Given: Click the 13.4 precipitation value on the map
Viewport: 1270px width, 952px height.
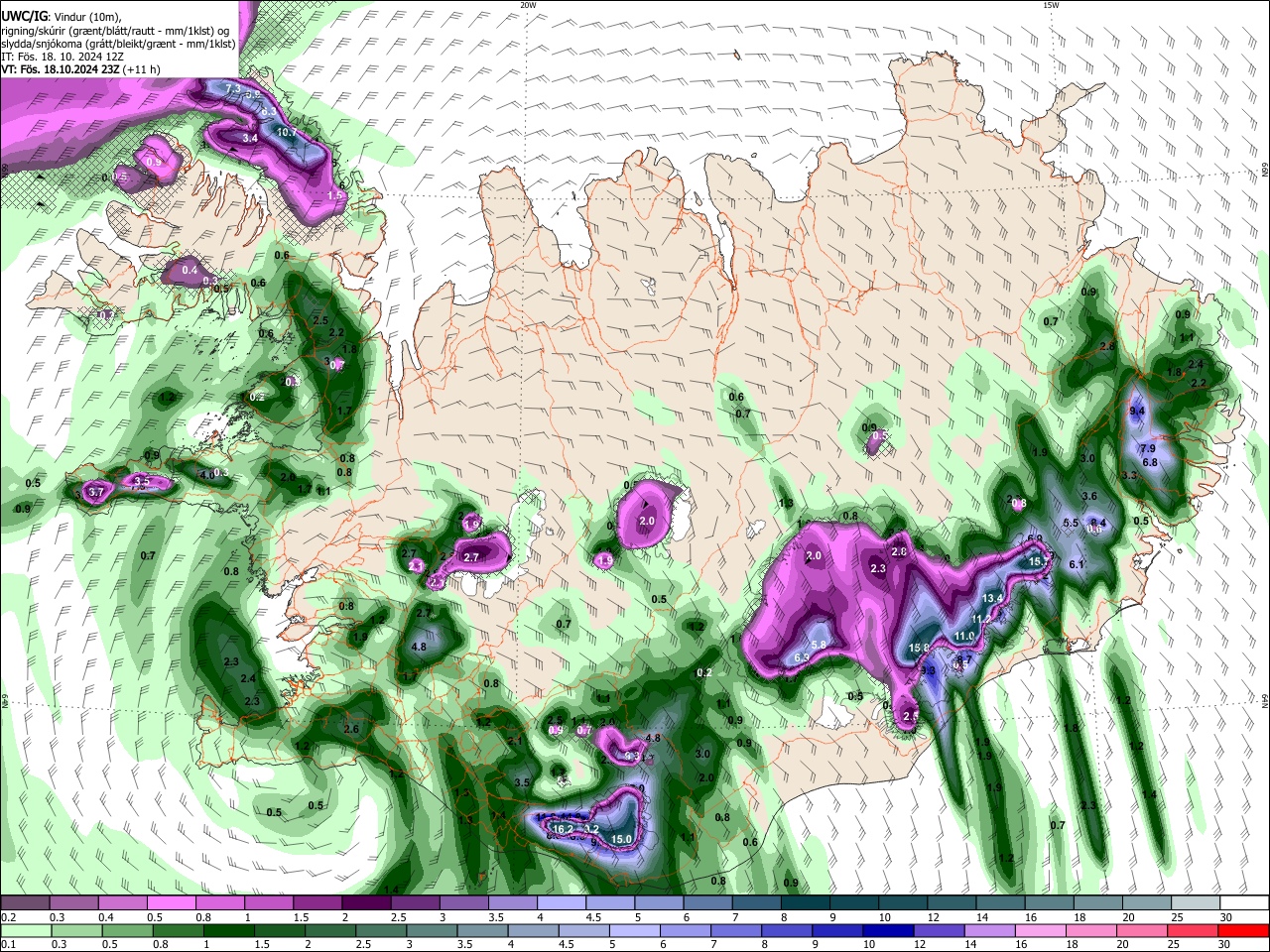Looking at the screenshot, I should click(992, 599).
